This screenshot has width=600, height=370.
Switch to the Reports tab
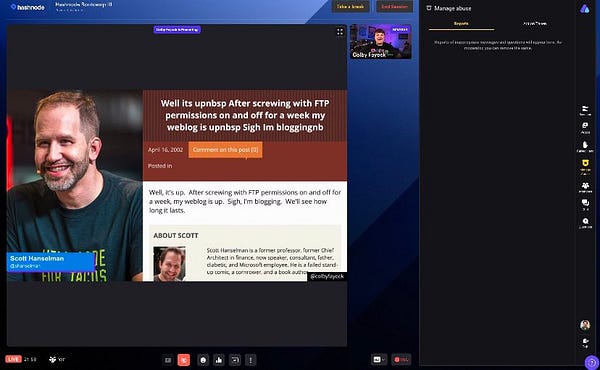461,24
